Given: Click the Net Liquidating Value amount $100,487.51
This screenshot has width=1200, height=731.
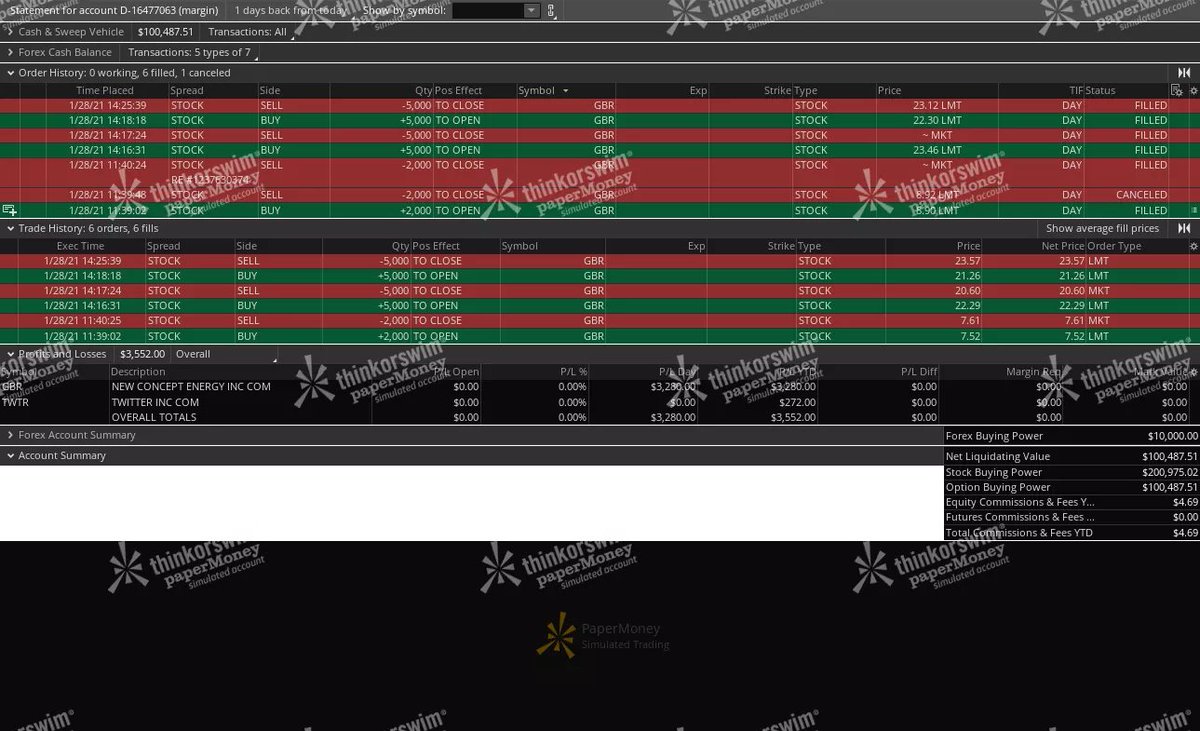Looking at the screenshot, I should pos(1169,456).
